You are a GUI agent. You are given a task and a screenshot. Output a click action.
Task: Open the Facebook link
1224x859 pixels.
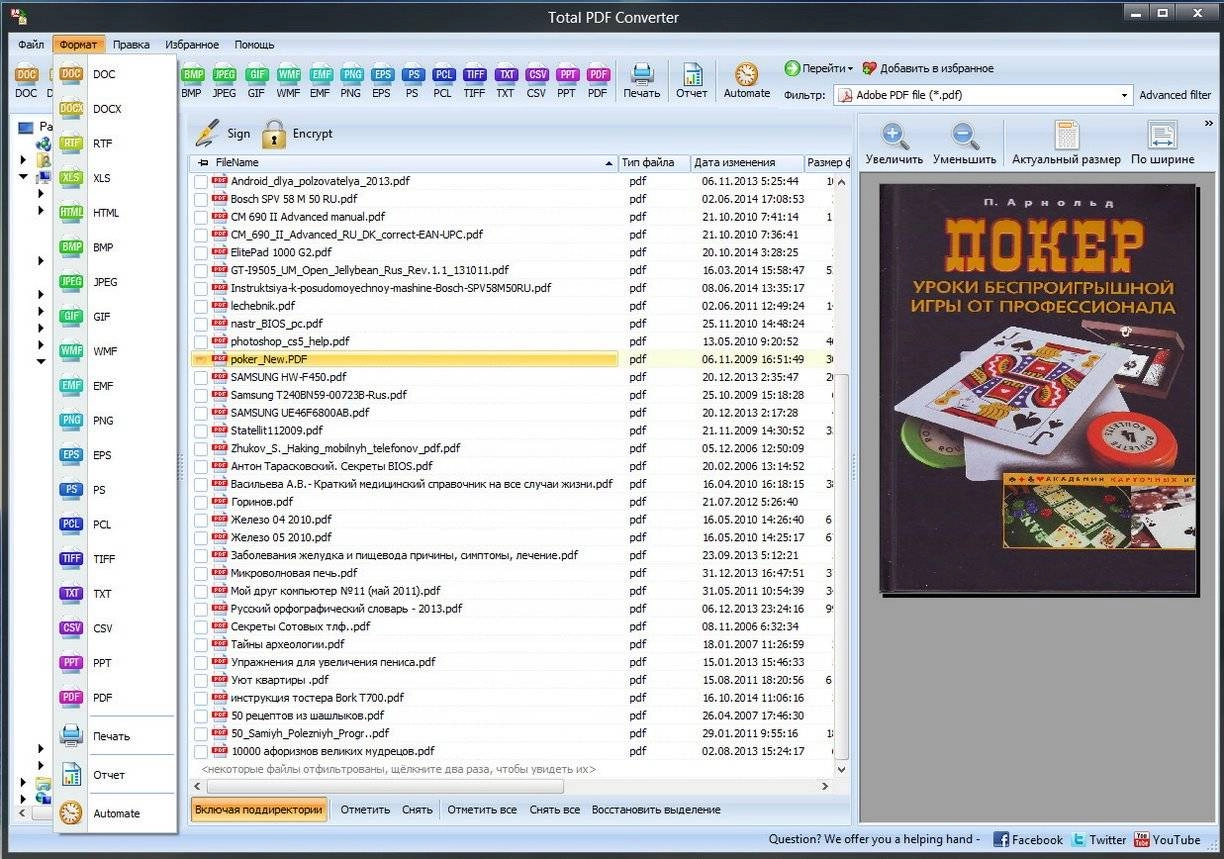(1028, 840)
